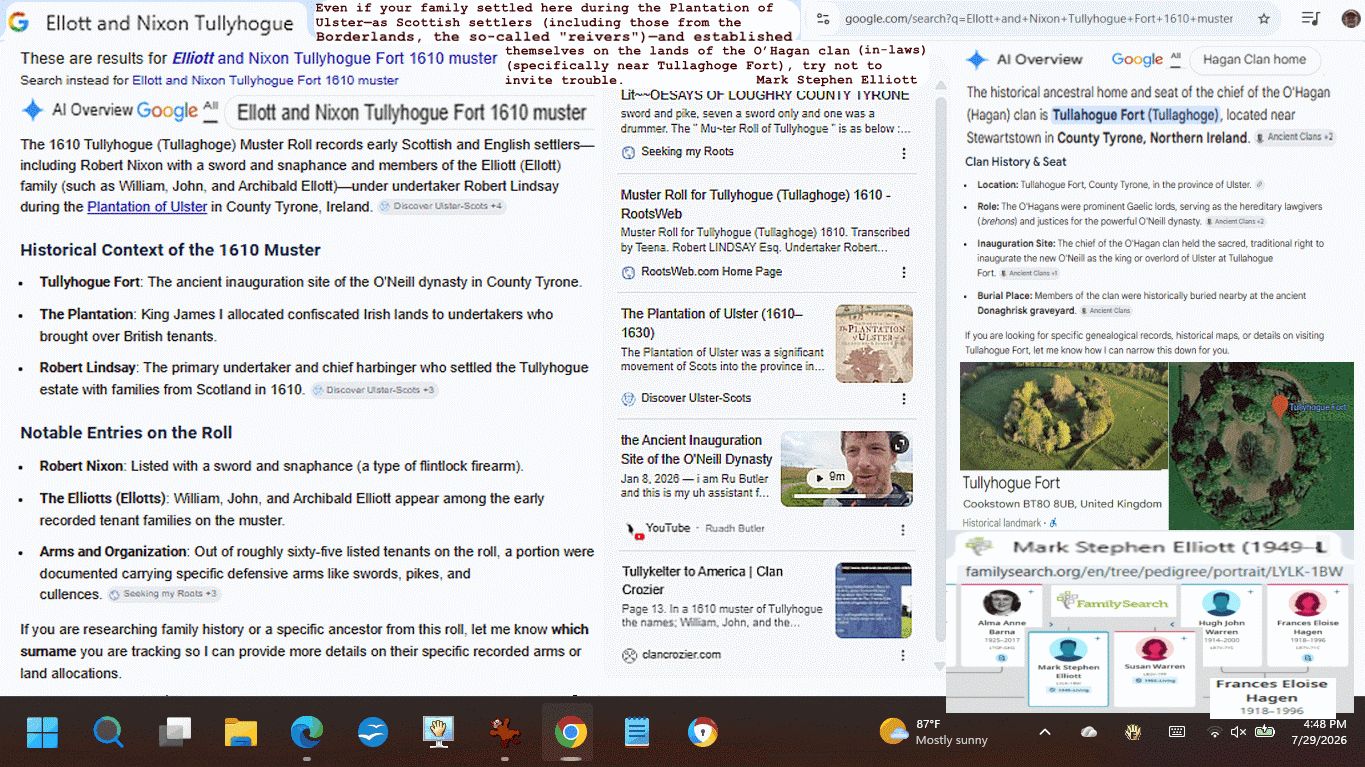Play the Ancient Inauguration Site video preview
The image size is (1365, 767).
(827, 477)
